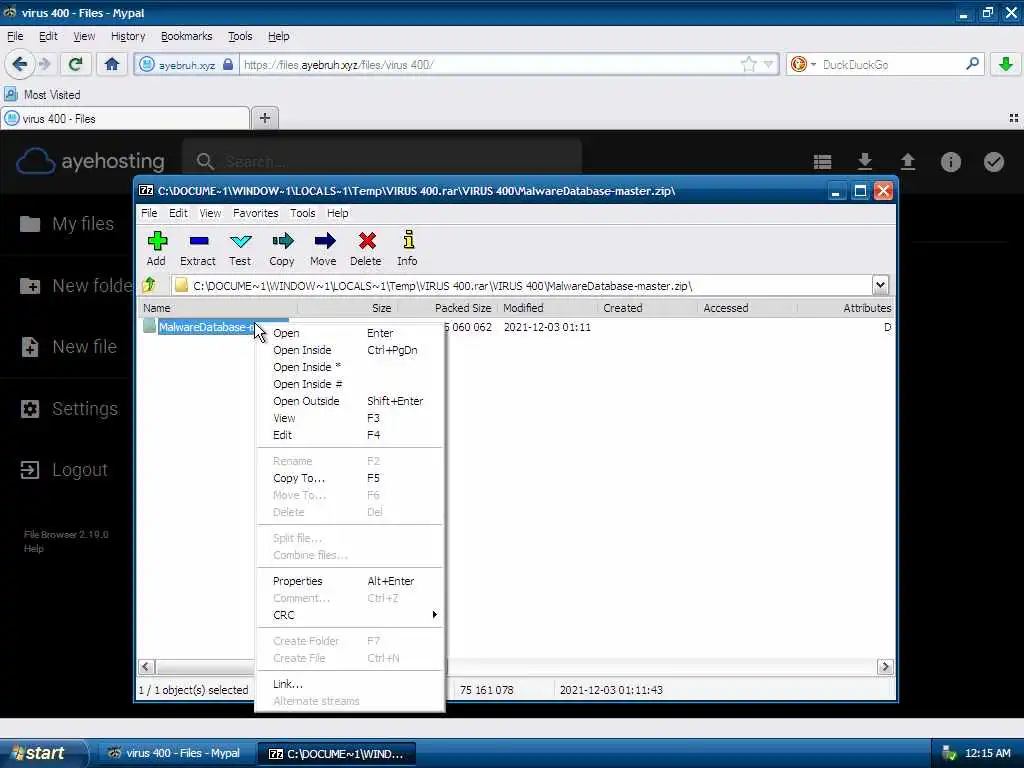Image resolution: width=1024 pixels, height=768 pixels.
Task: Choose Open Outside in context menu
Action: (349, 401)
